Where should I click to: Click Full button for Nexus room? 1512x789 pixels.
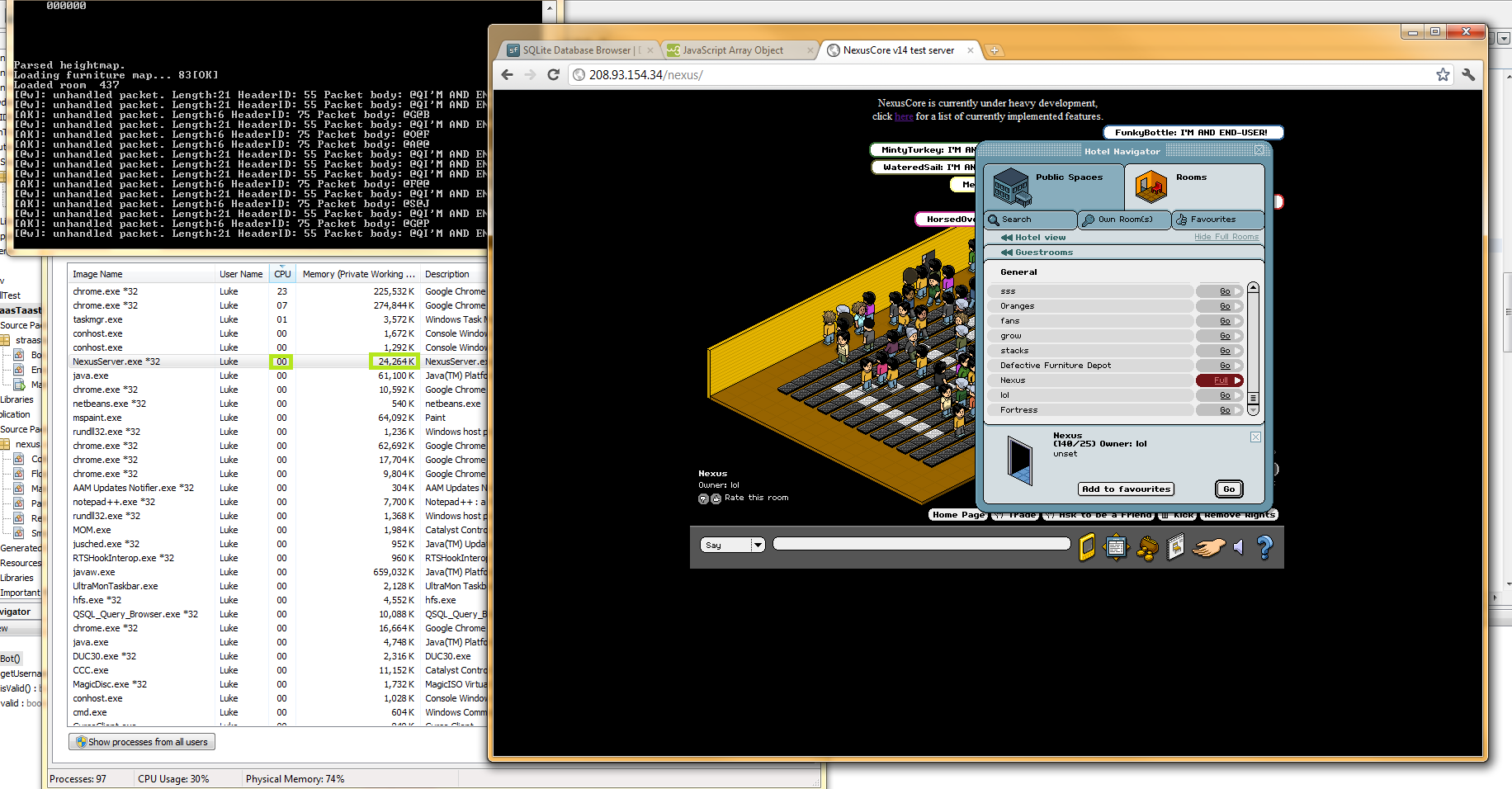point(1220,380)
